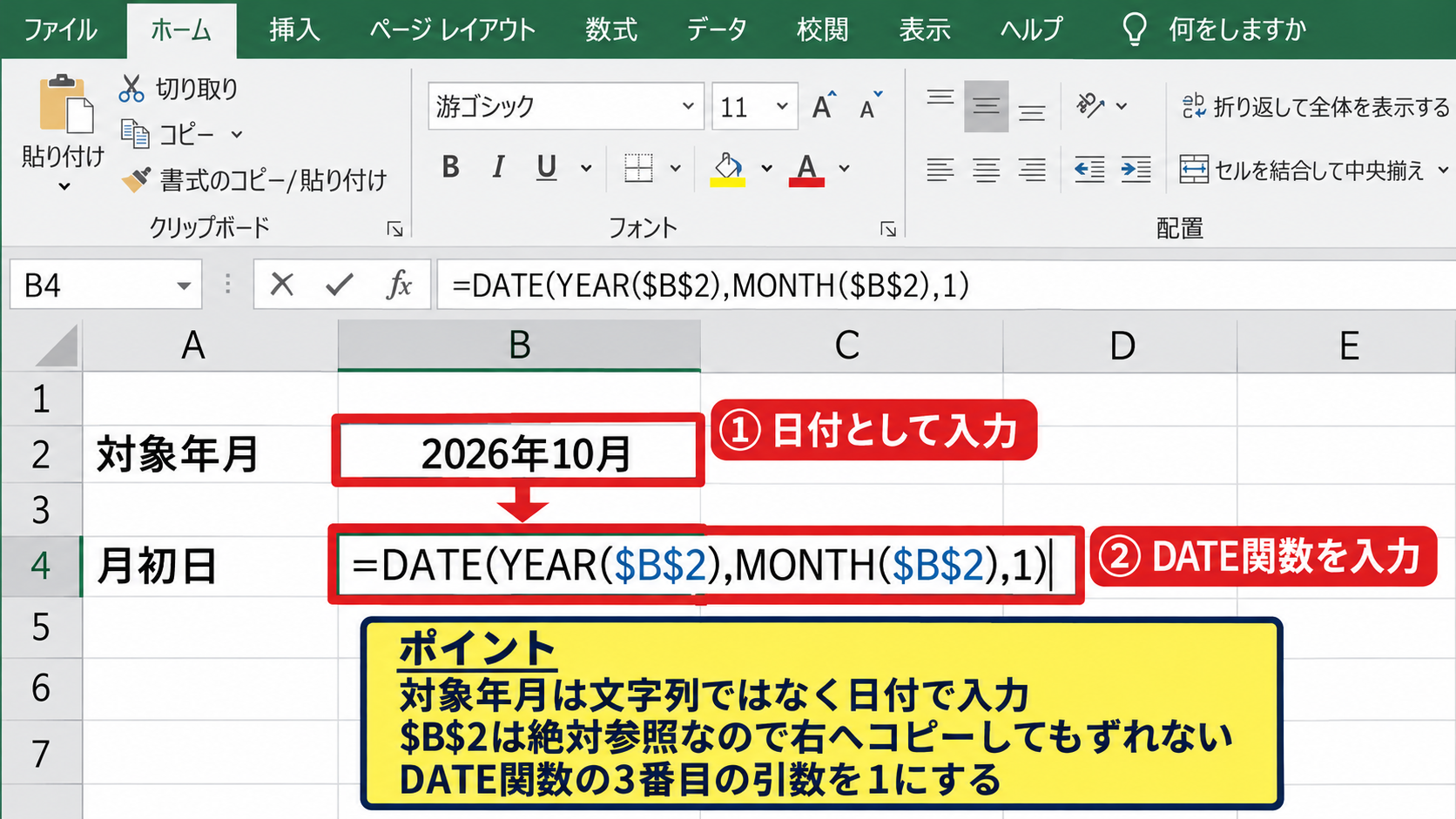This screenshot has height=819, width=1456.
Task: Click the Paste (貼り付け) clipboard icon
Action: point(65,104)
